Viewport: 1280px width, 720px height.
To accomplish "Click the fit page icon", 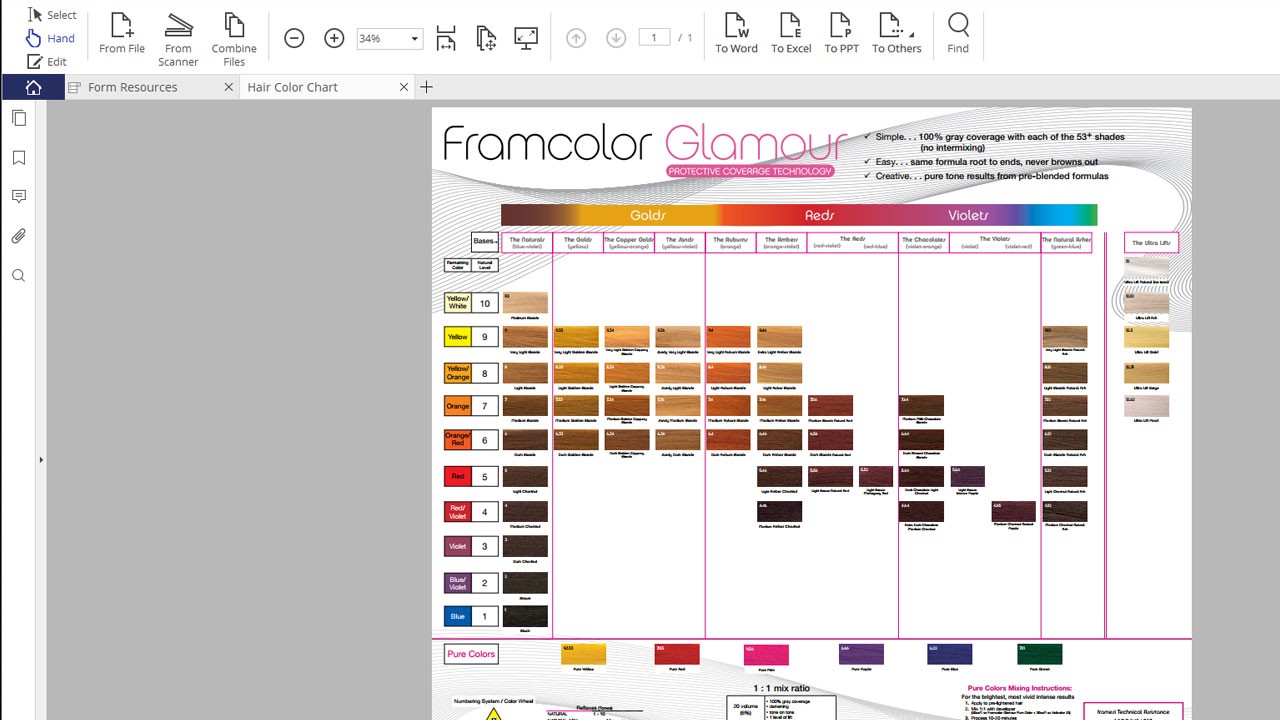I will pos(486,38).
